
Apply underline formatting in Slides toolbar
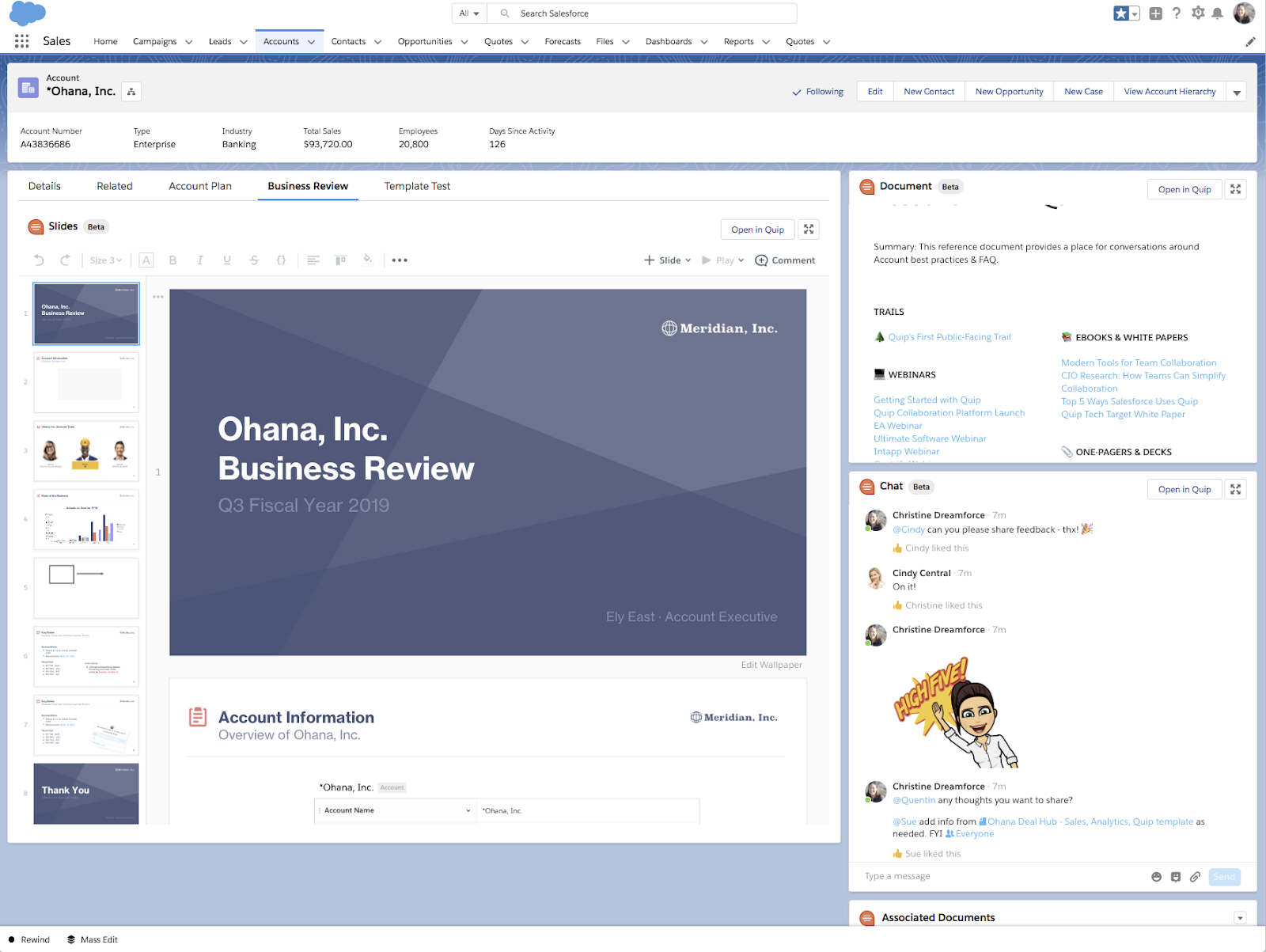click(227, 260)
